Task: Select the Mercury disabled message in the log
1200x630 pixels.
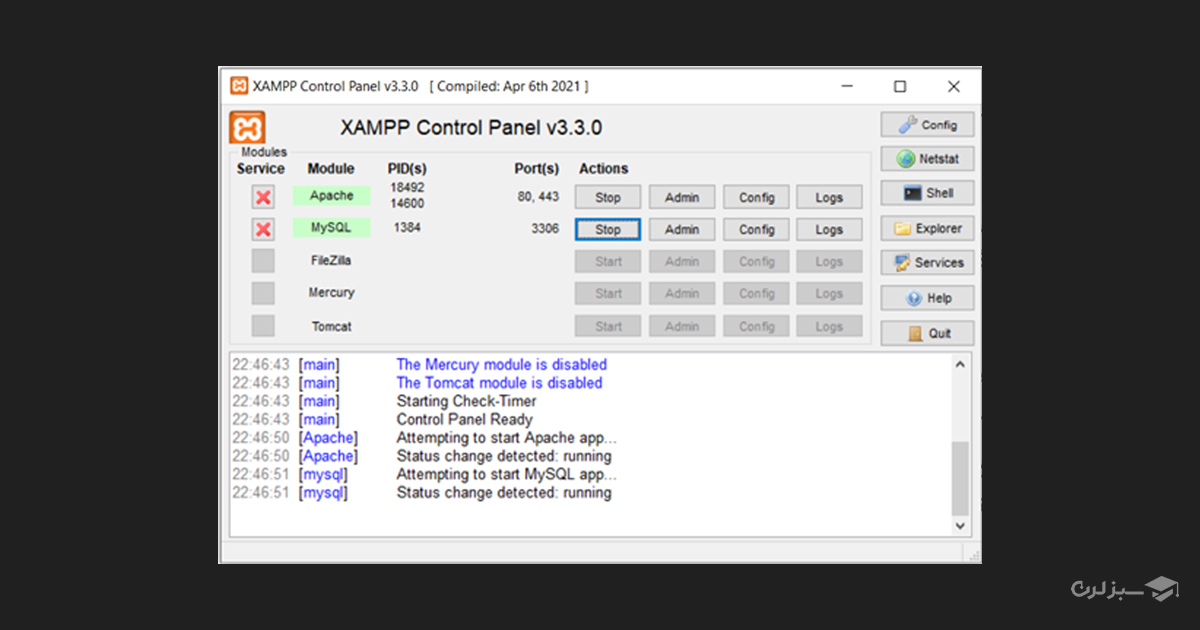Action: 501,364
